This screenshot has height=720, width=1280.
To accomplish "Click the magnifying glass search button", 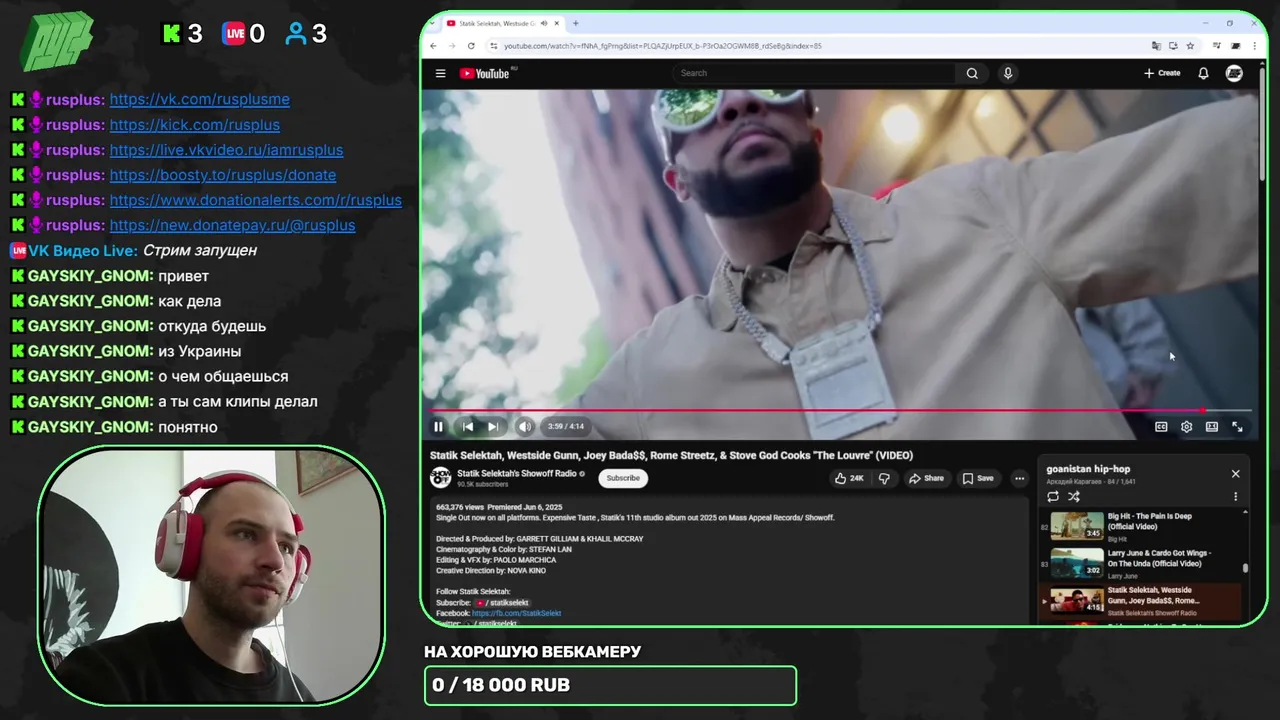I will 972,73.
